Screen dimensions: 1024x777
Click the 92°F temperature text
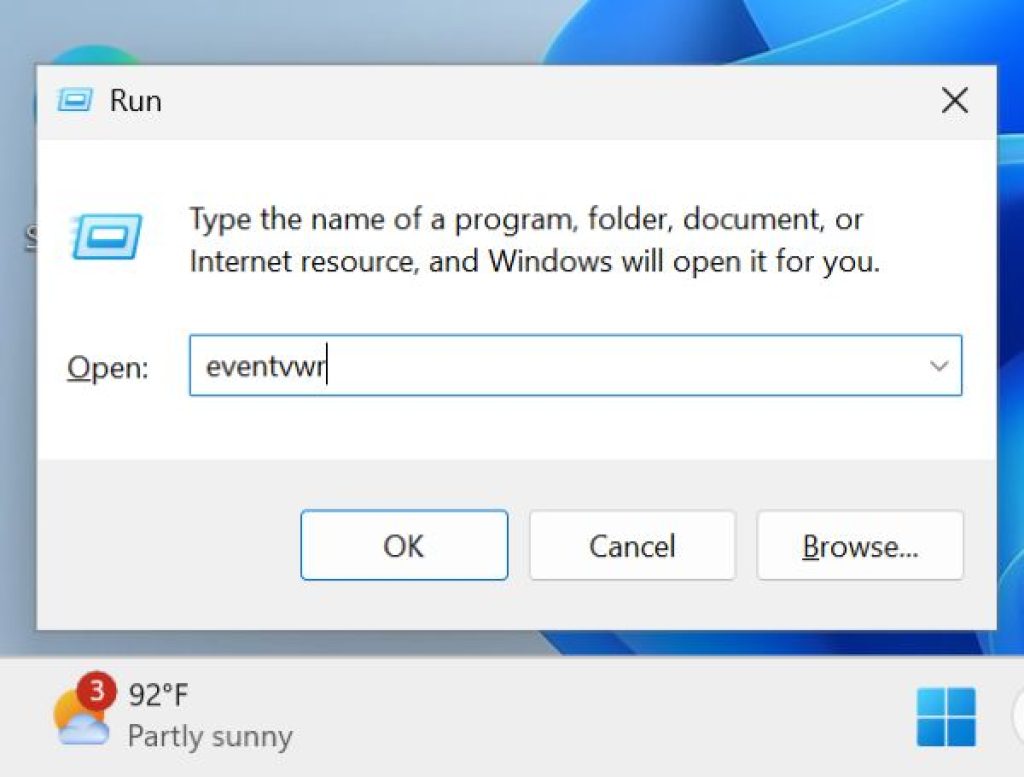point(158,694)
